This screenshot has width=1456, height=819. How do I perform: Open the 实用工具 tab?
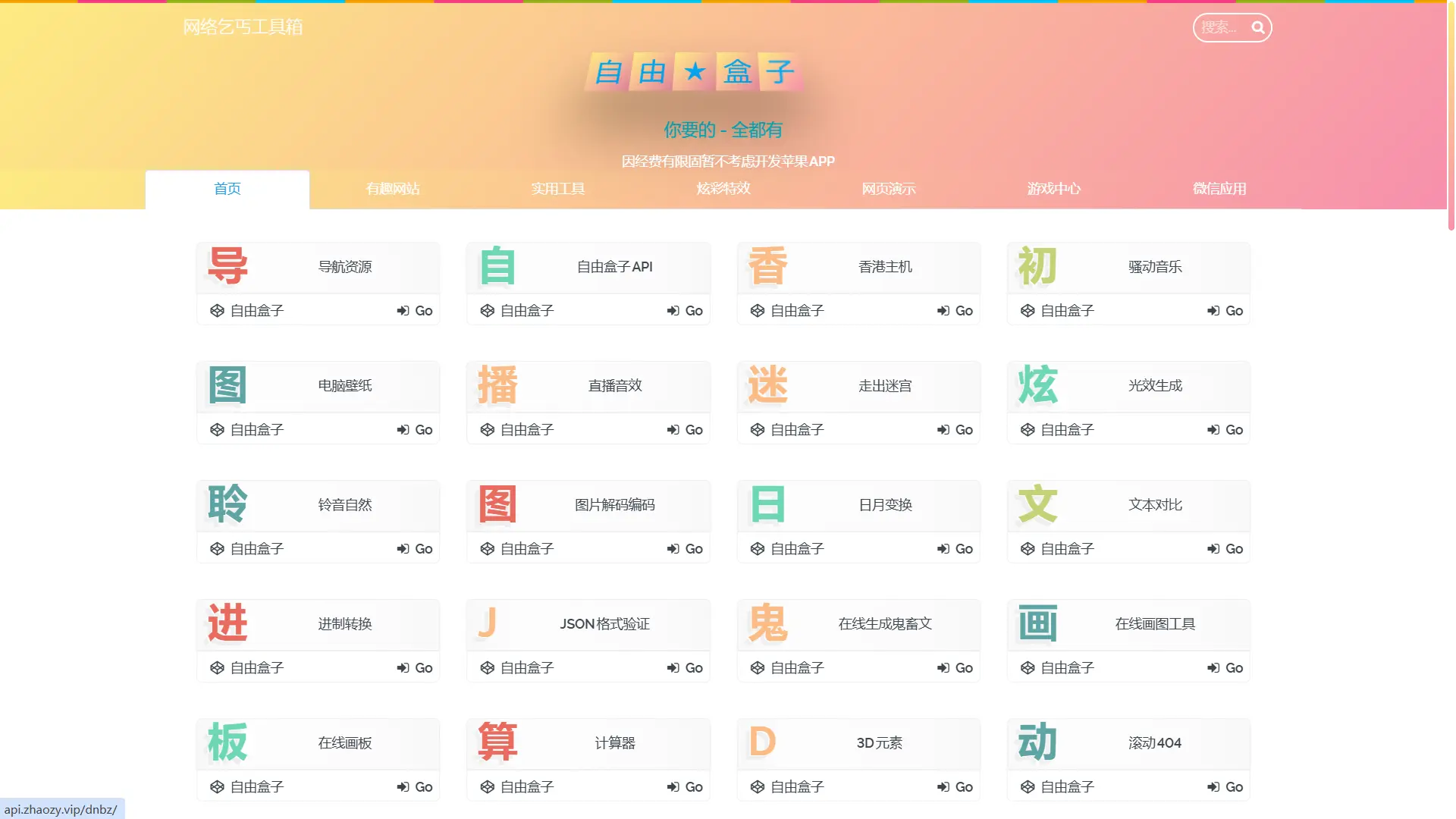point(558,189)
